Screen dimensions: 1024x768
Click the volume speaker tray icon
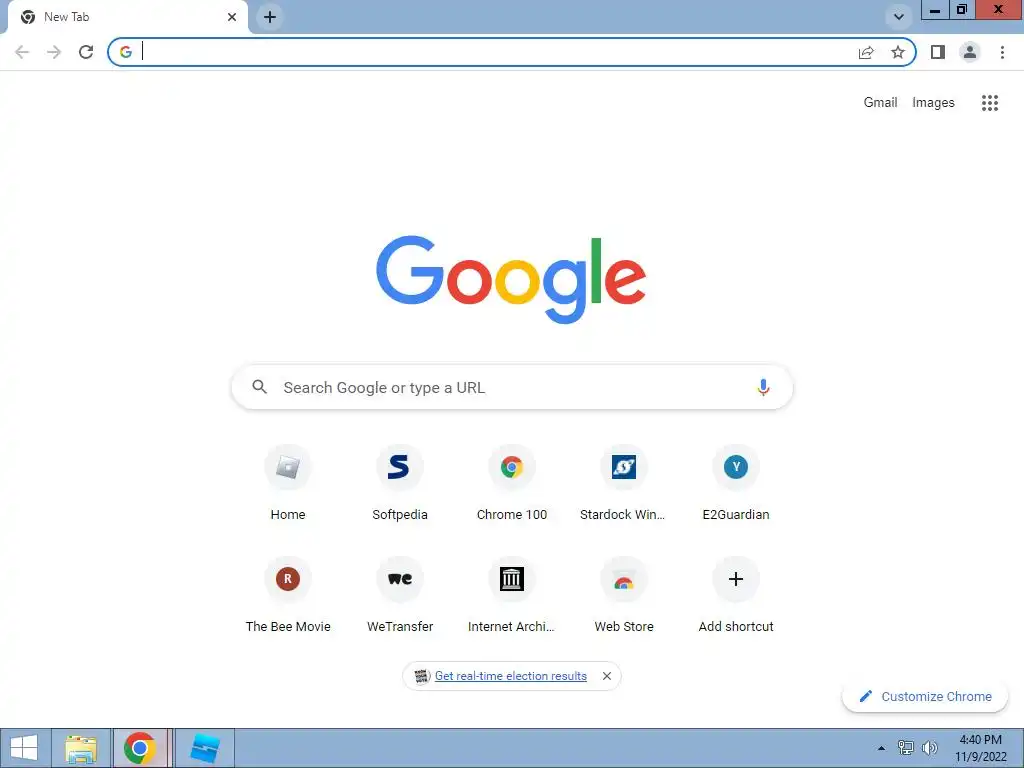point(929,748)
